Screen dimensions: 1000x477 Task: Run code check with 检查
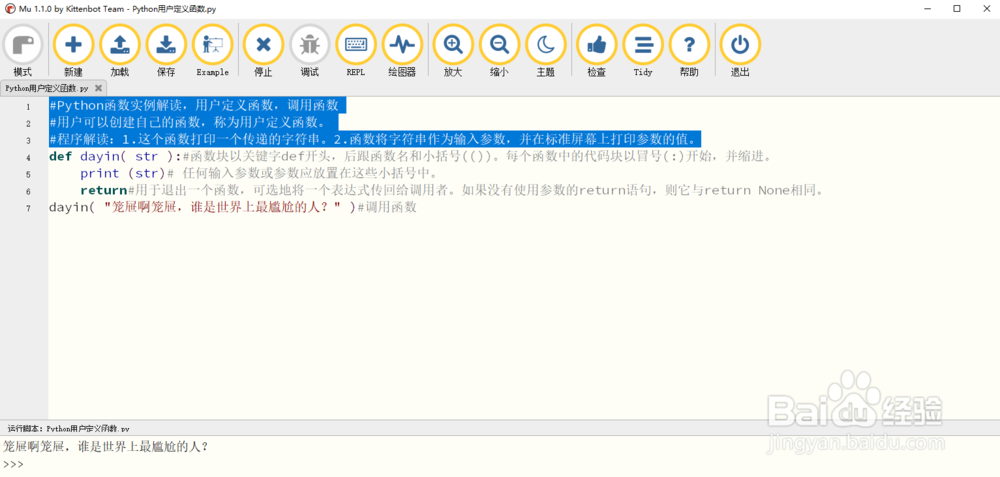597,51
